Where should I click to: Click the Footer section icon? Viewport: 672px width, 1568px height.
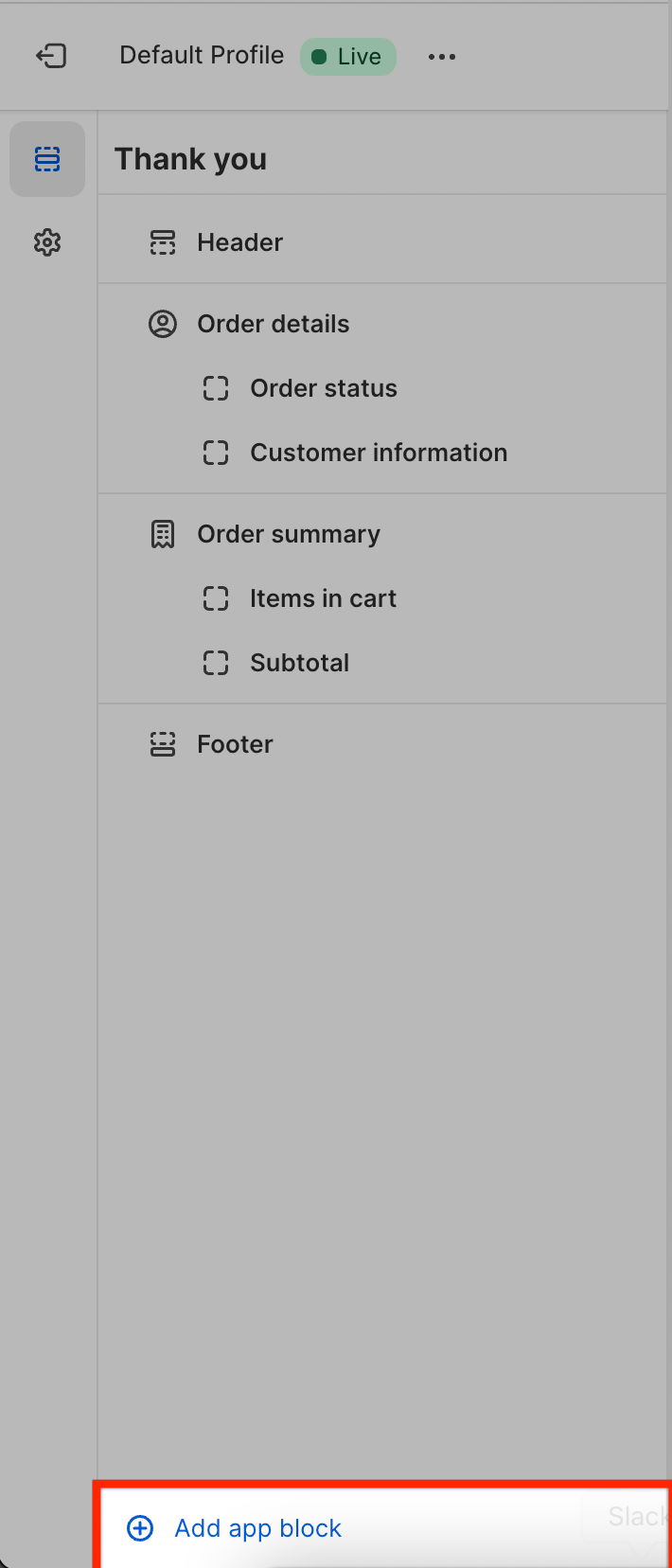[x=163, y=744]
